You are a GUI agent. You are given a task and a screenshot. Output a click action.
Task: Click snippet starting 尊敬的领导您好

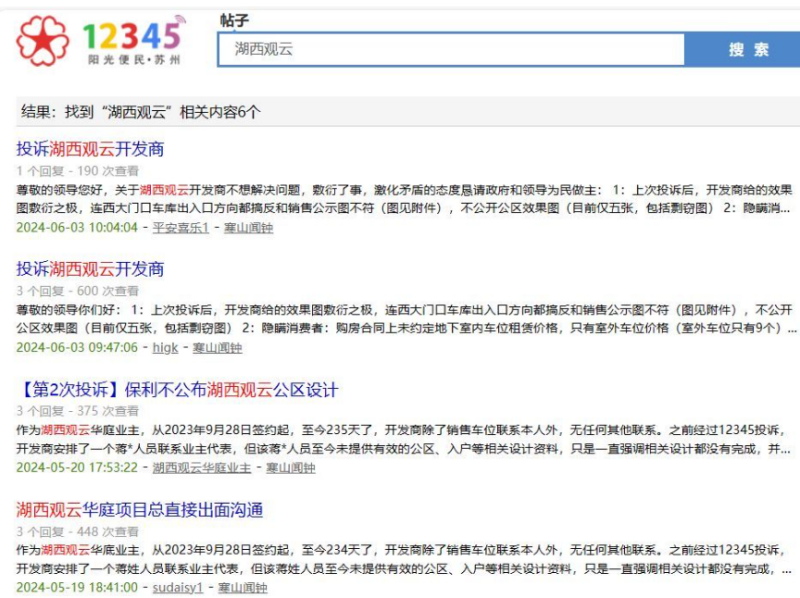point(404,199)
